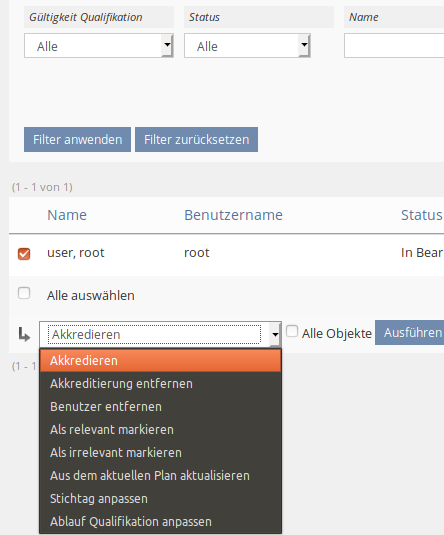Click the arrow icon beside action dropdown
This screenshot has height=535, width=444.
24,334
